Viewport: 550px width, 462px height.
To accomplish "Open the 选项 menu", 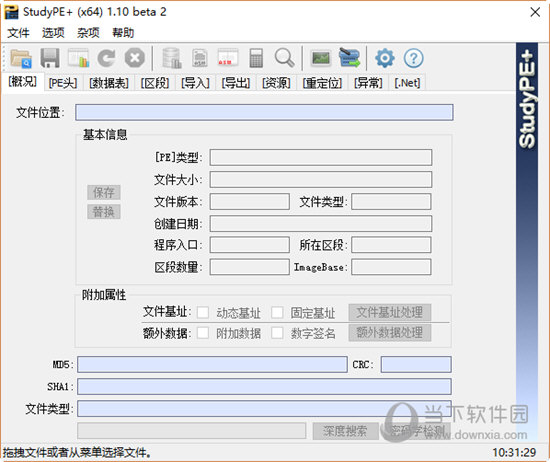I will coord(53,33).
